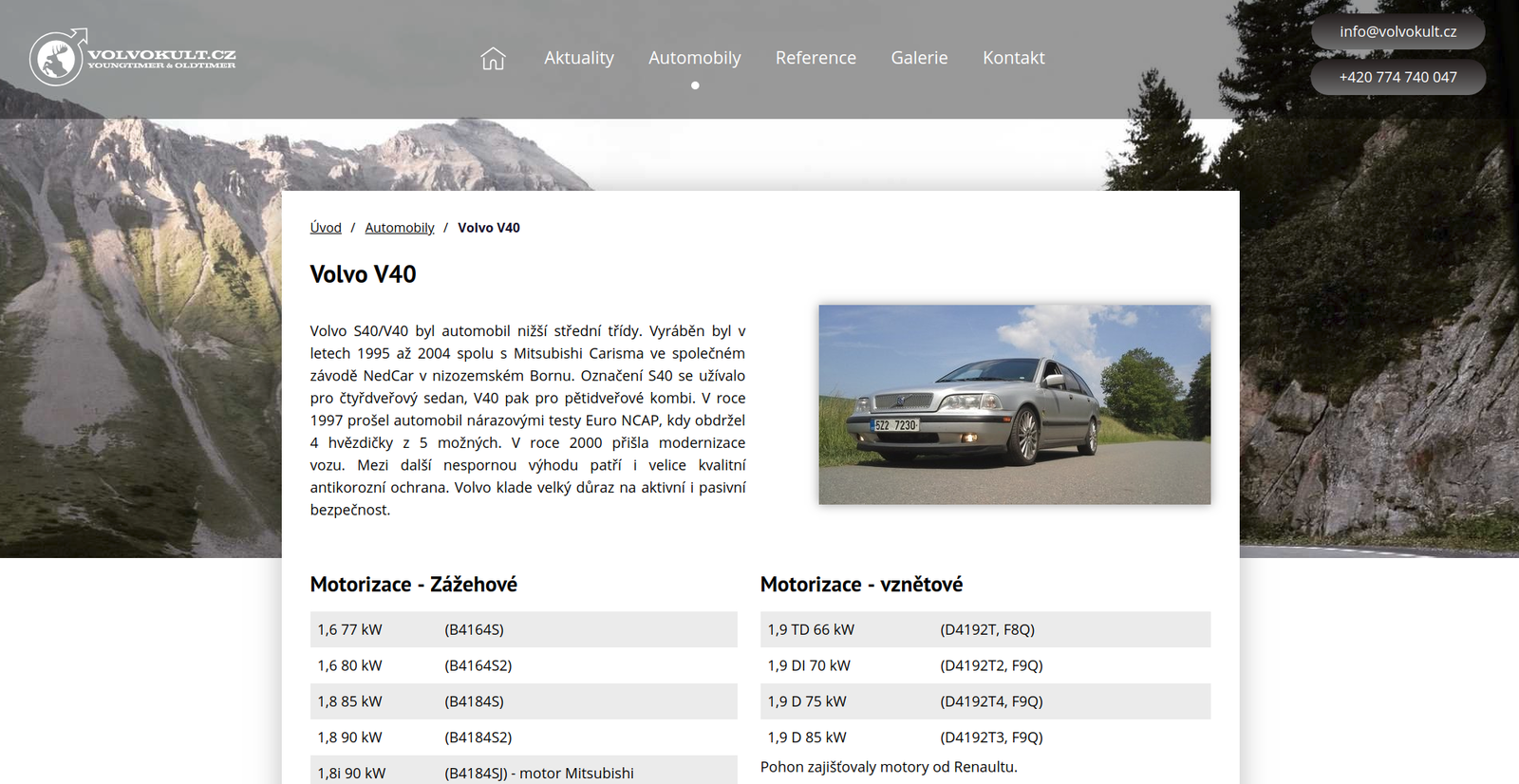The height and width of the screenshot is (784, 1519).
Task: Follow the Úvod breadcrumb link
Action: point(326,228)
